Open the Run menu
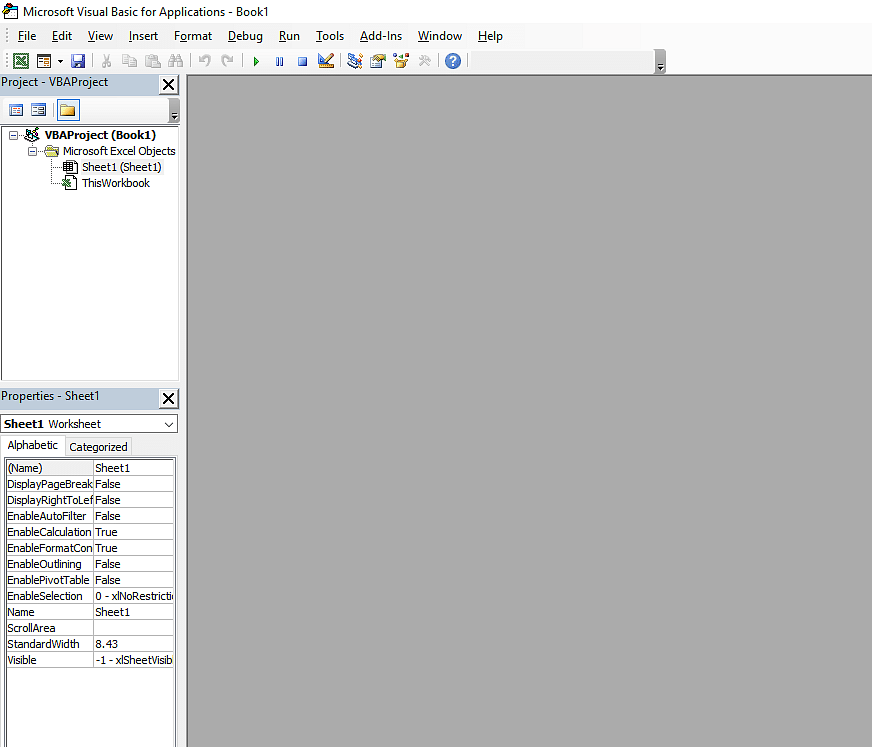The height and width of the screenshot is (747, 872). pyautogui.click(x=289, y=36)
